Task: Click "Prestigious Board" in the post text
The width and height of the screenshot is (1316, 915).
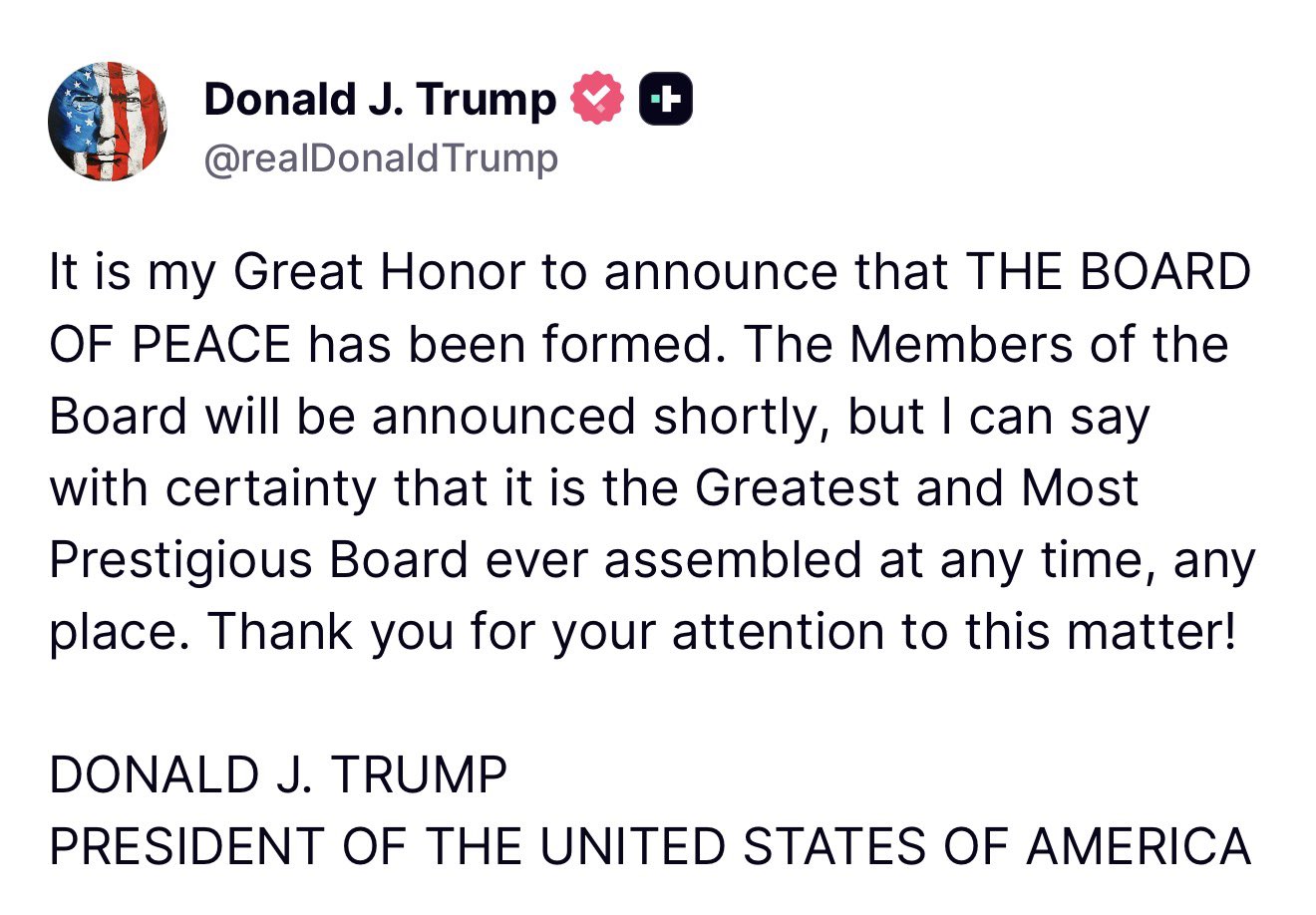Action: pyautogui.click(x=258, y=559)
